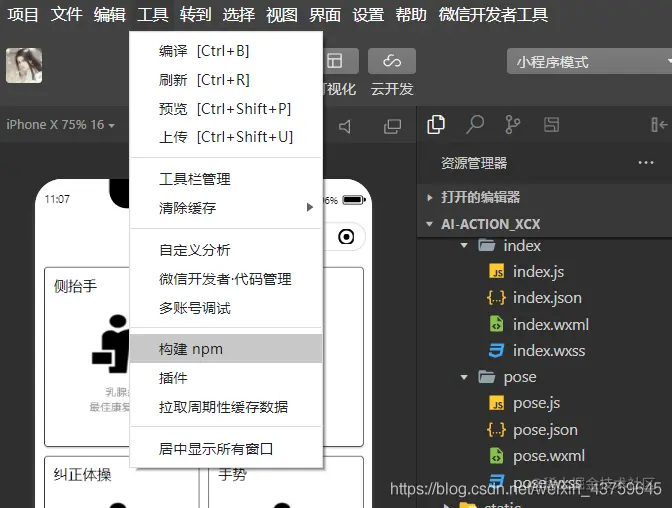This screenshot has width=672, height=508.
Task: Expand the 打开的编辑器 section
Action: tap(544, 197)
